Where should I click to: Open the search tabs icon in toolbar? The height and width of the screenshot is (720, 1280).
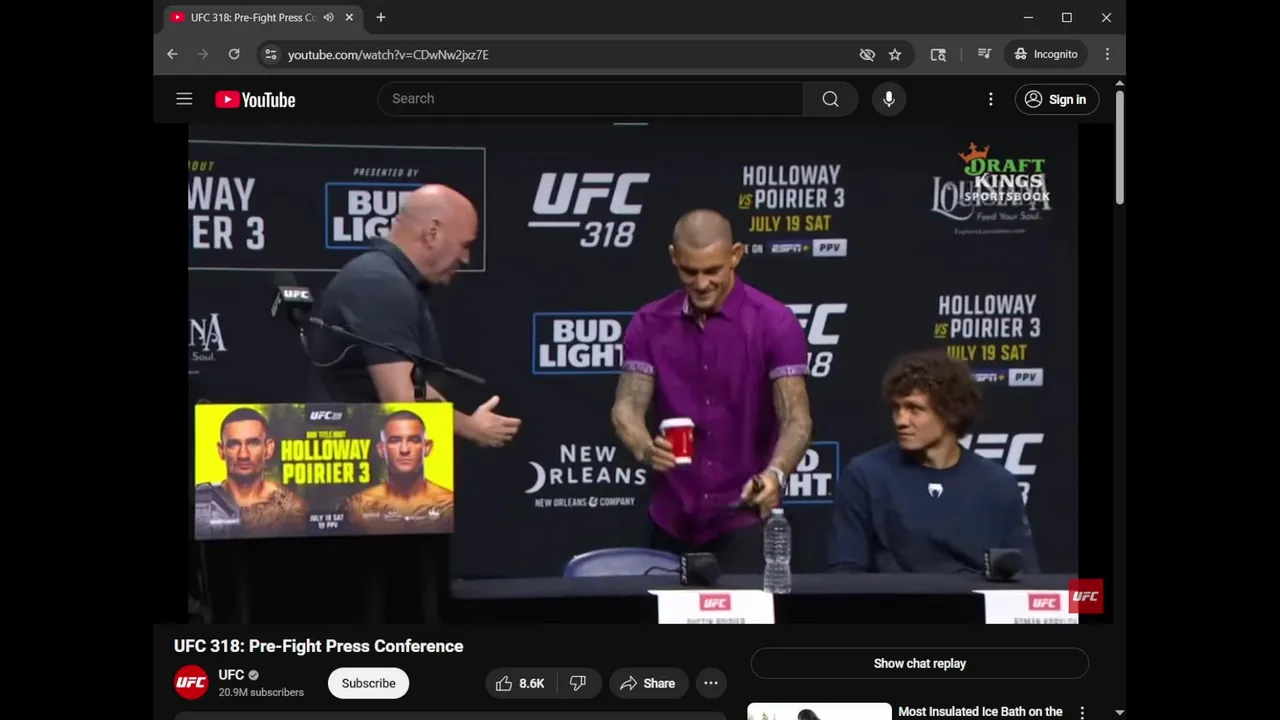(938, 55)
